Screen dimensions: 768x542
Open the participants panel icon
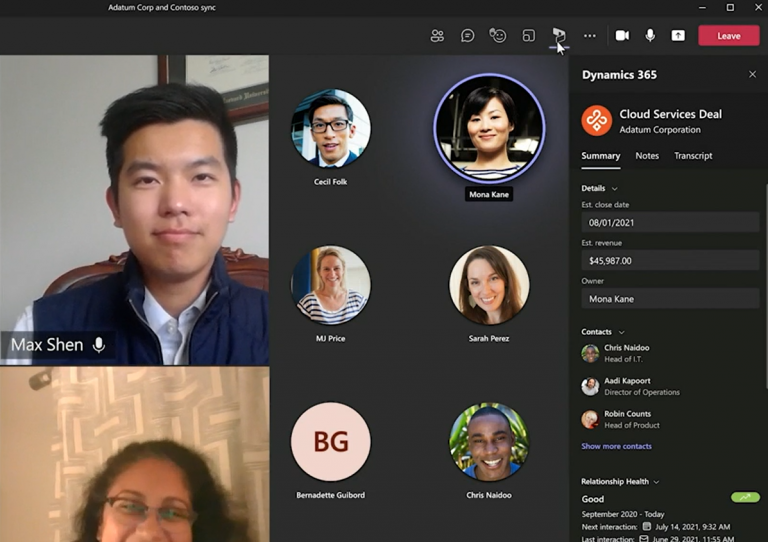[x=437, y=36]
